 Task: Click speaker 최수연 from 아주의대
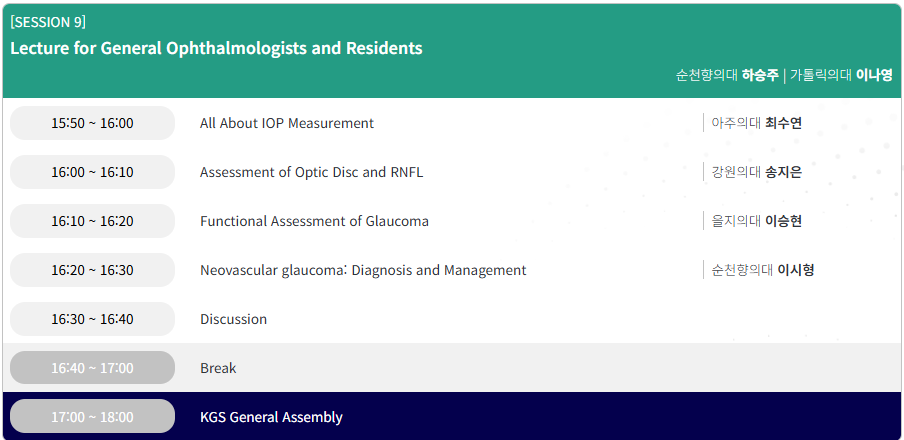[783, 123]
